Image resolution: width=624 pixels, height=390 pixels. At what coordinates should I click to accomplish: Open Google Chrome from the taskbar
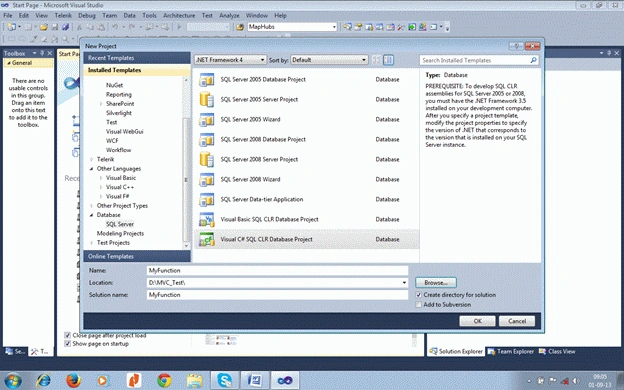pos(164,381)
